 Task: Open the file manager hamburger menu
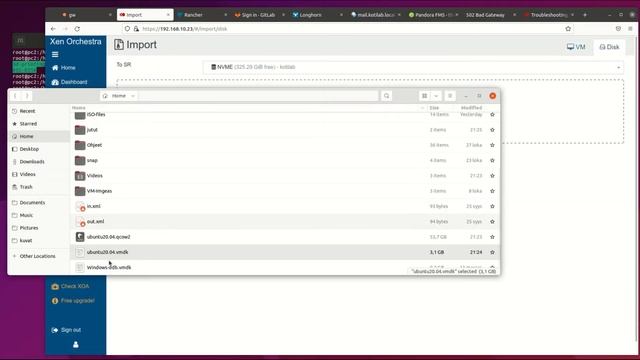coord(450,96)
